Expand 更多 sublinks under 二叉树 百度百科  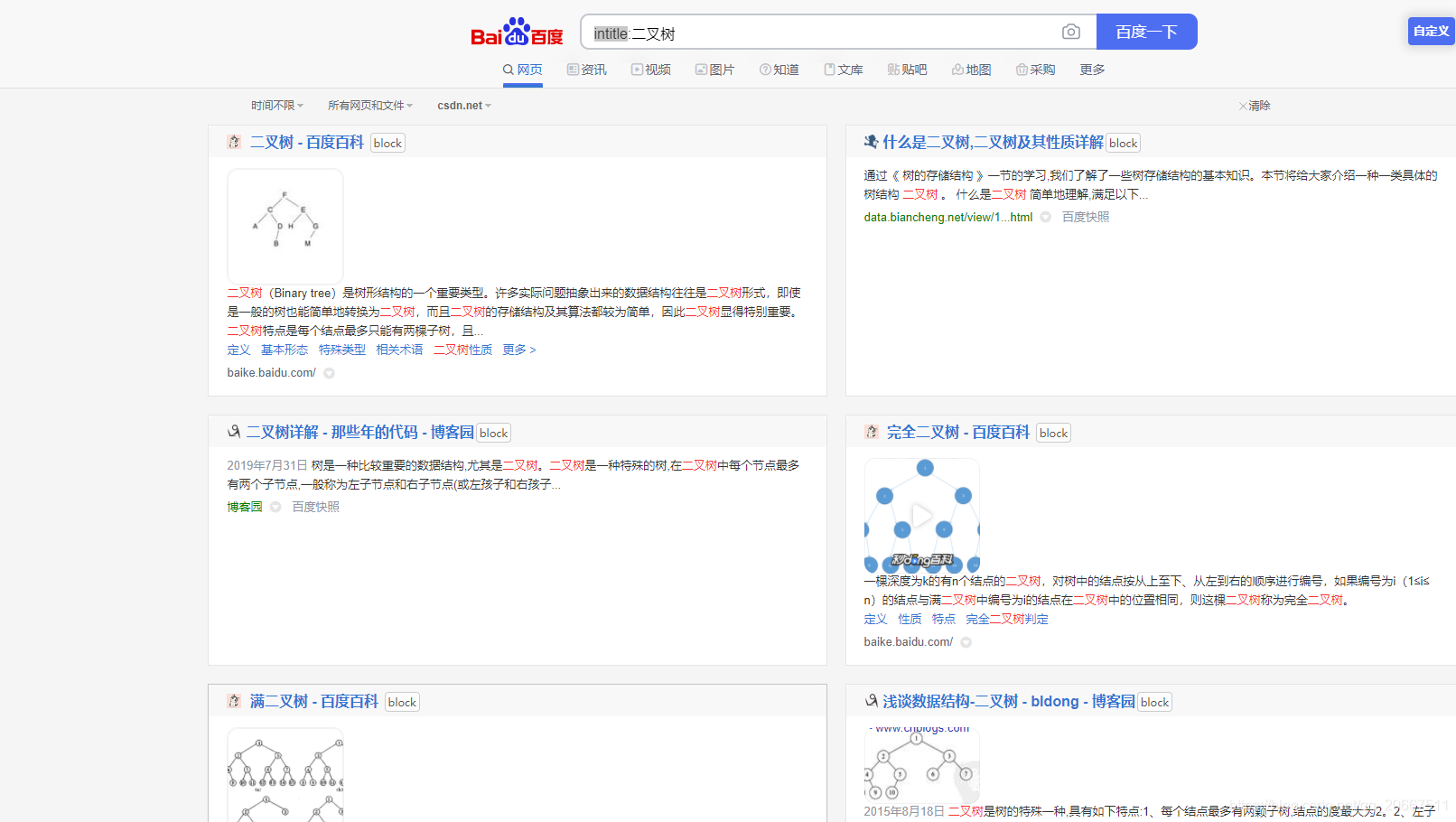tap(519, 350)
